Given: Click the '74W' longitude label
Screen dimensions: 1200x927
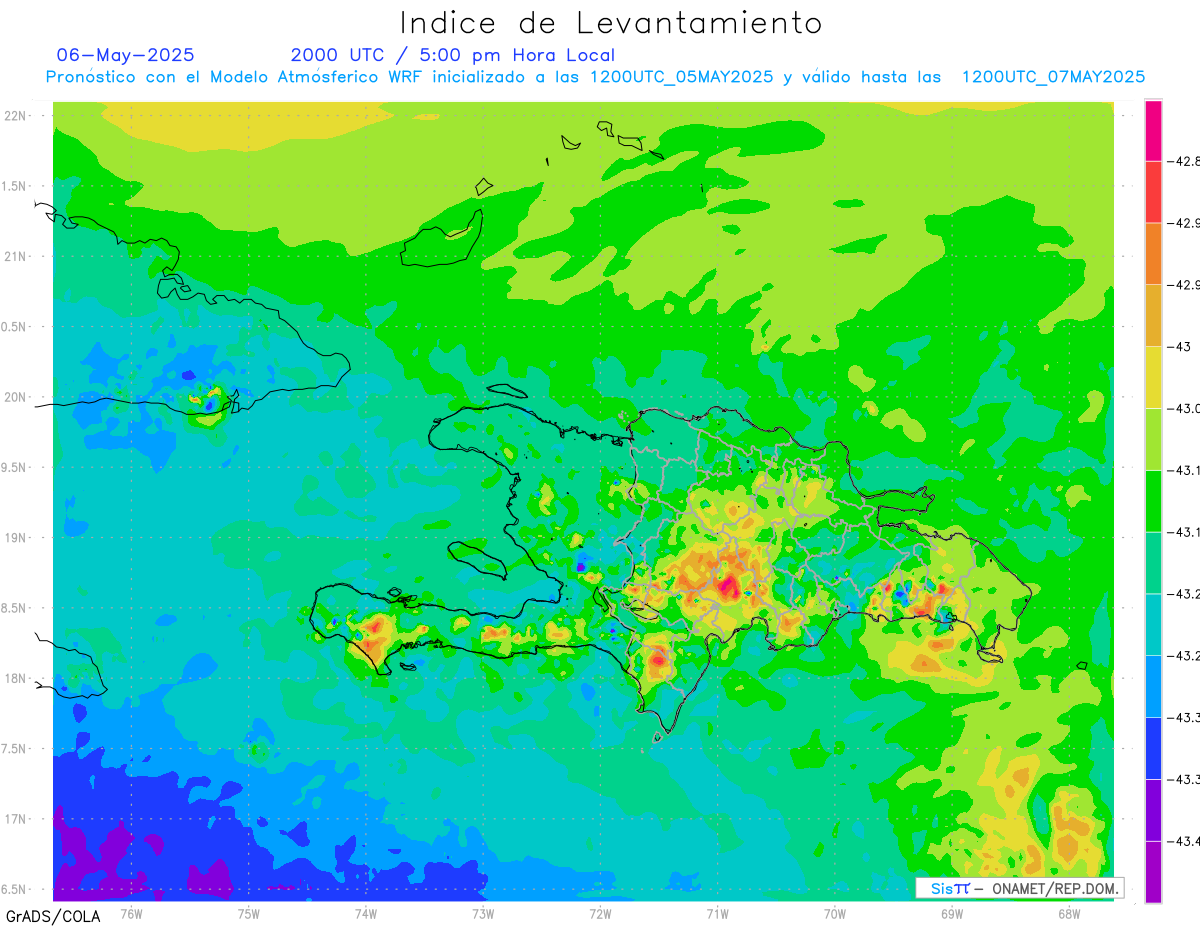Looking at the screenshot, I should pyautogui.click(x=365, y=913).
